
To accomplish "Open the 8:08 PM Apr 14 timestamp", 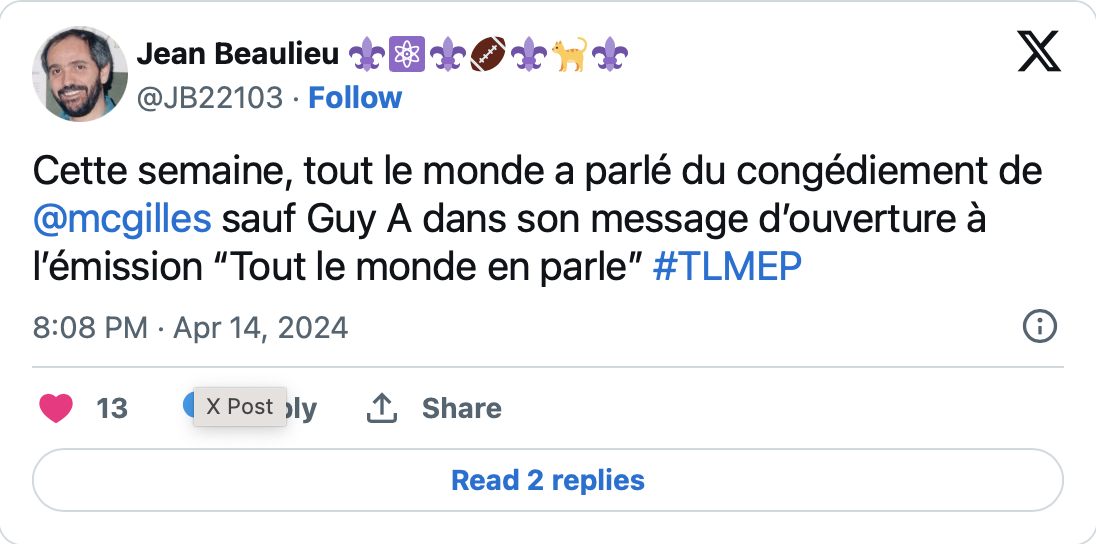I will coord(190,327).
